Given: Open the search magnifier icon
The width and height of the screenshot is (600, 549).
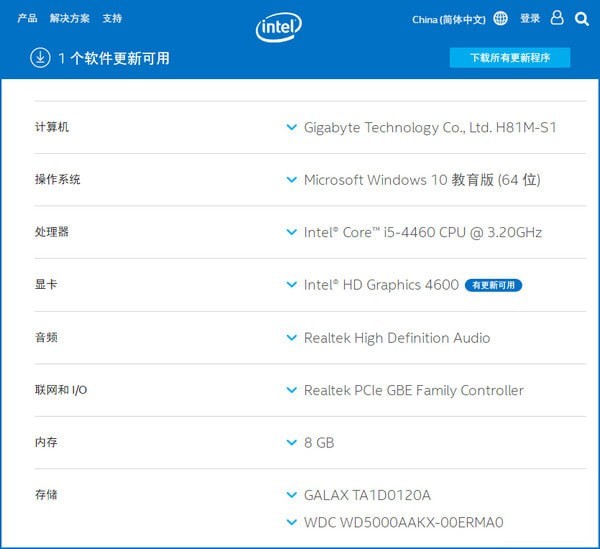Looking at the screenshot, I should (582, 18).
